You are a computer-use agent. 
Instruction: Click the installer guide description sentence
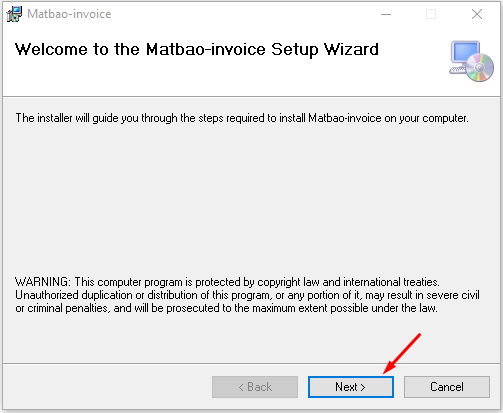(x=242, y=118)
